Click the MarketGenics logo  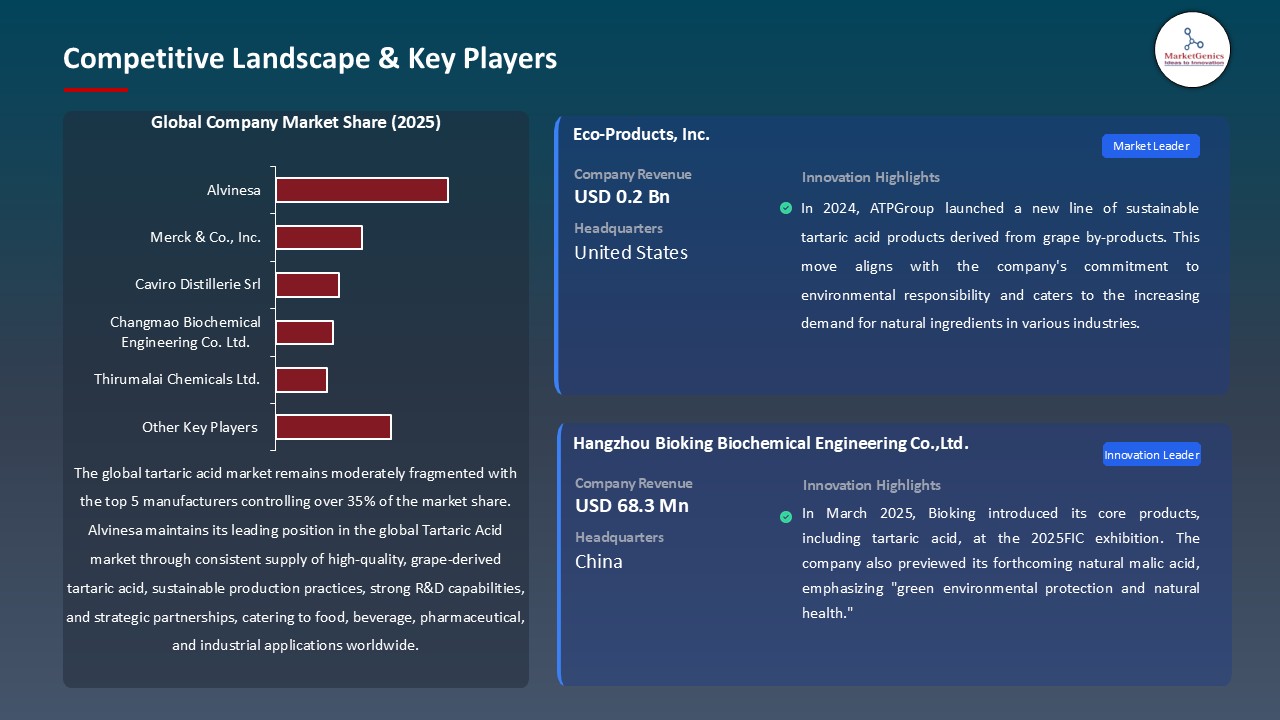click(x=1192, y=50)
